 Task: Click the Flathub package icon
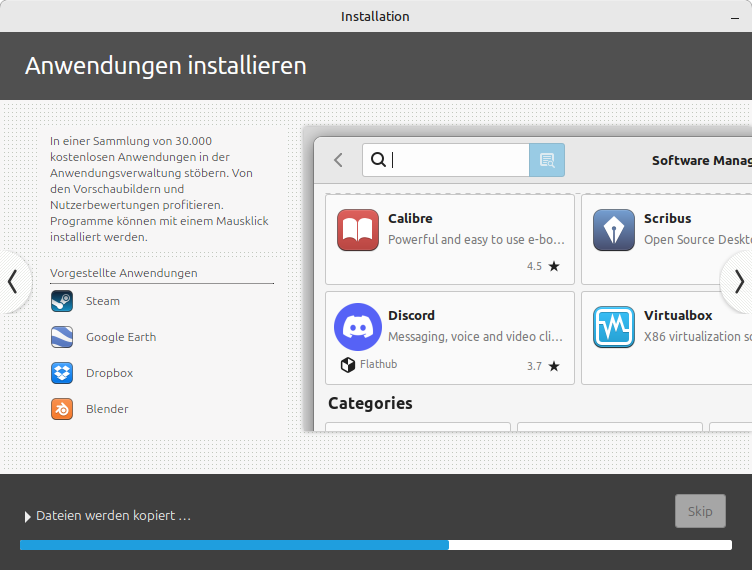click(348, 365)
